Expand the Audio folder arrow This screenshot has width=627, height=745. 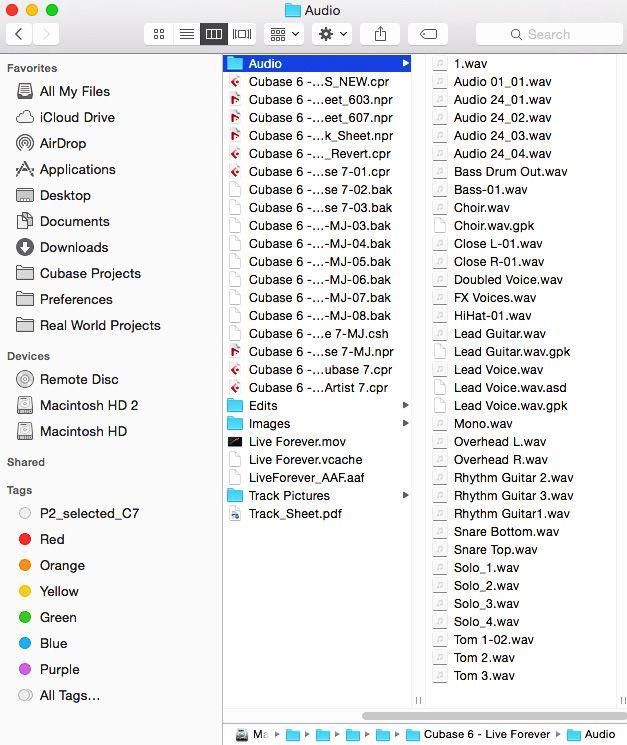pos(405,63)
